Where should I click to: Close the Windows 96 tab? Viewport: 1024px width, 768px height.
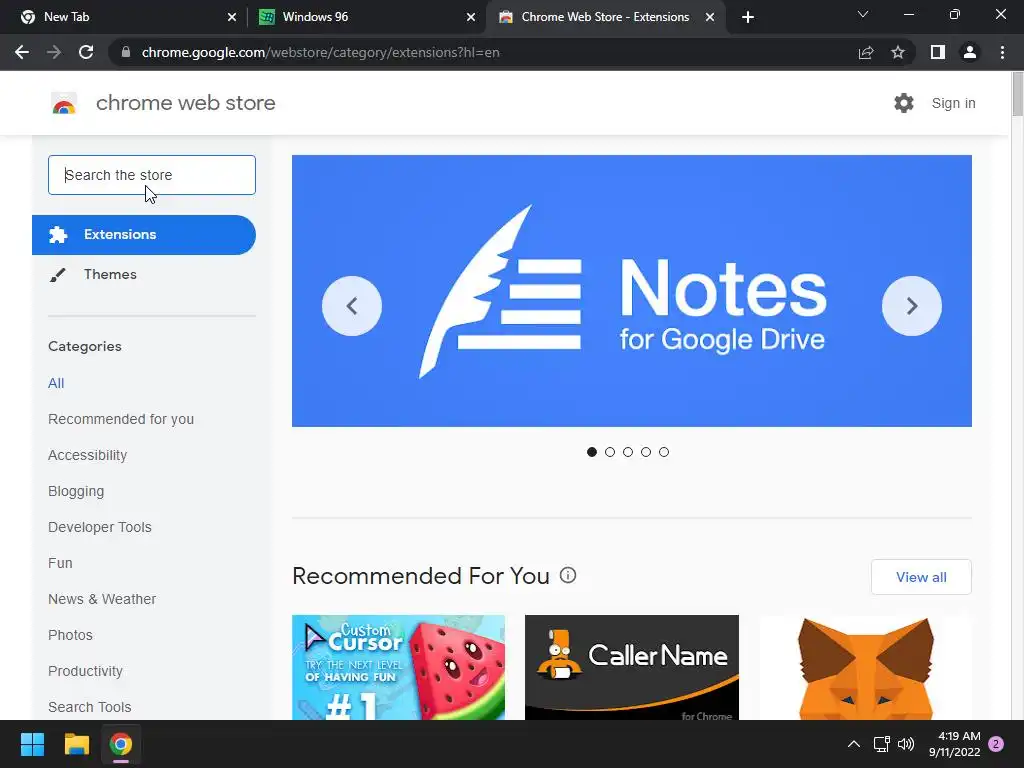click(x=471, y=17)
